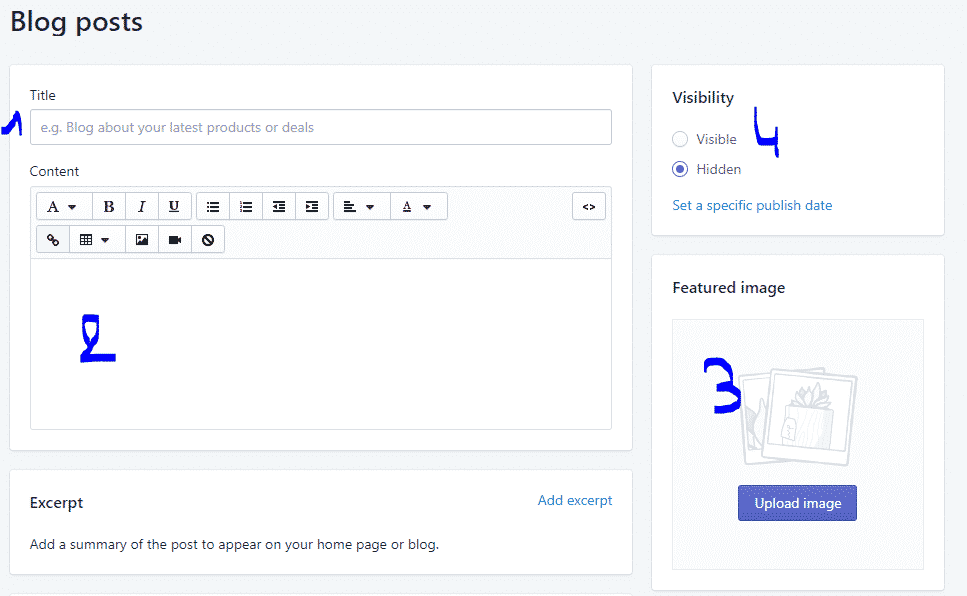Show the HTML source view
The height and width of the screenshot is (596, 967).
coord(589,207)
